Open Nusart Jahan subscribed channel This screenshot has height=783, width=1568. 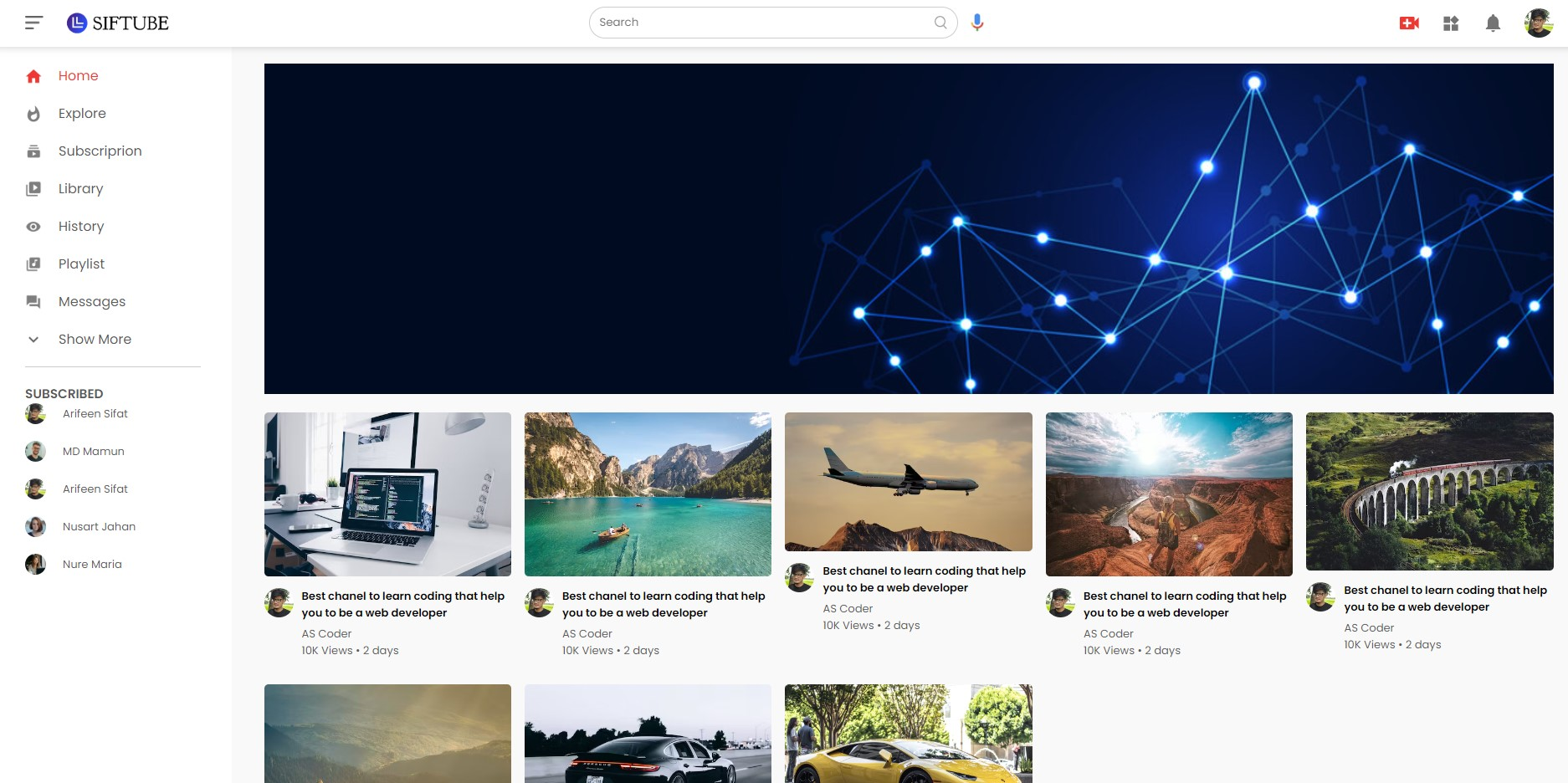(99, 526)
